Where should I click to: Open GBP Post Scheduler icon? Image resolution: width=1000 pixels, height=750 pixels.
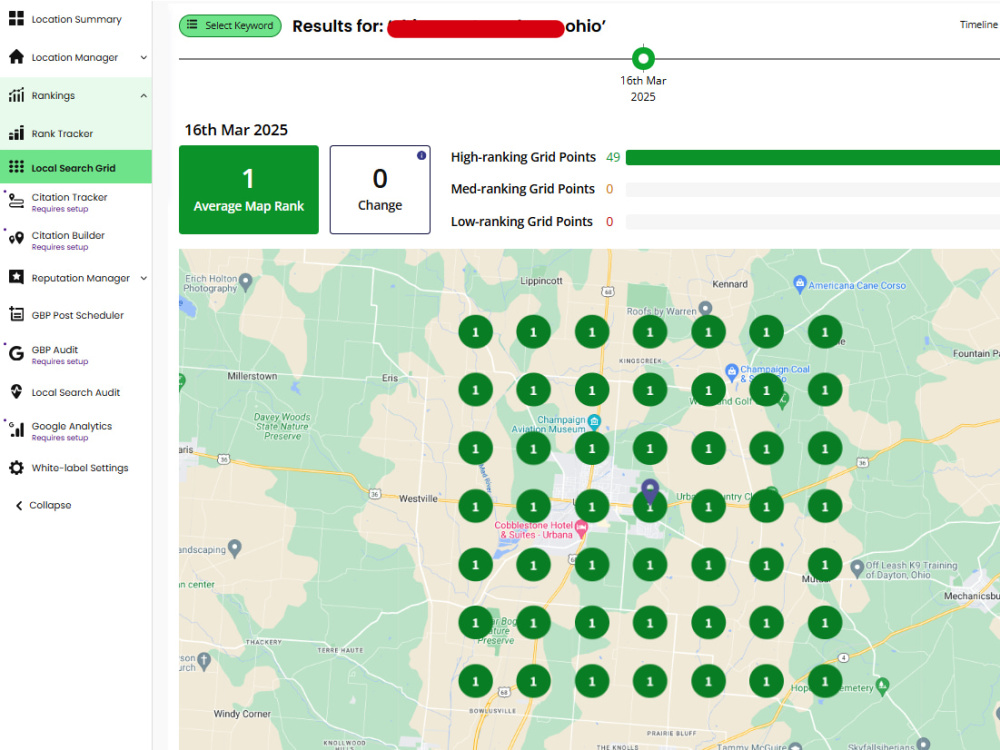(x=16, y=314)
